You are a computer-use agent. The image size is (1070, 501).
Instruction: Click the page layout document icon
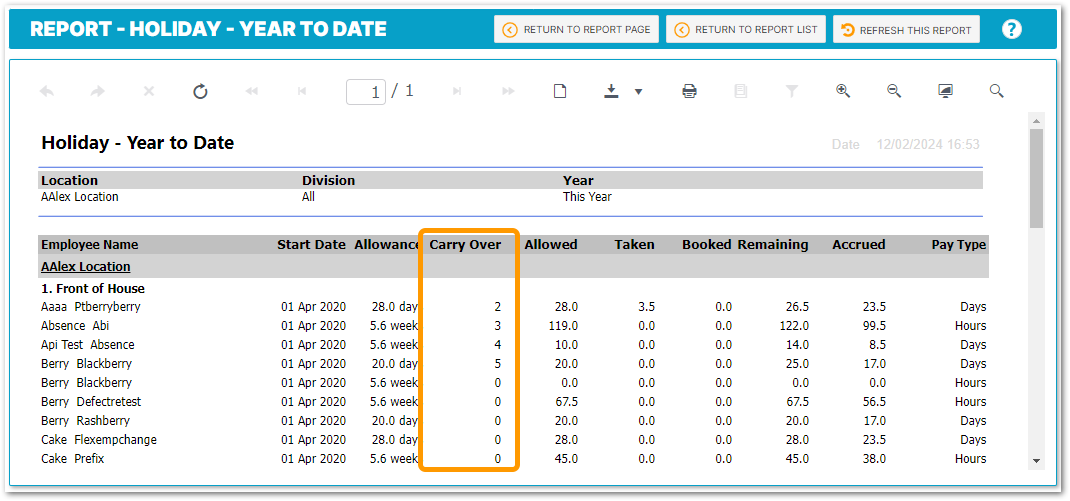(560, 91)
